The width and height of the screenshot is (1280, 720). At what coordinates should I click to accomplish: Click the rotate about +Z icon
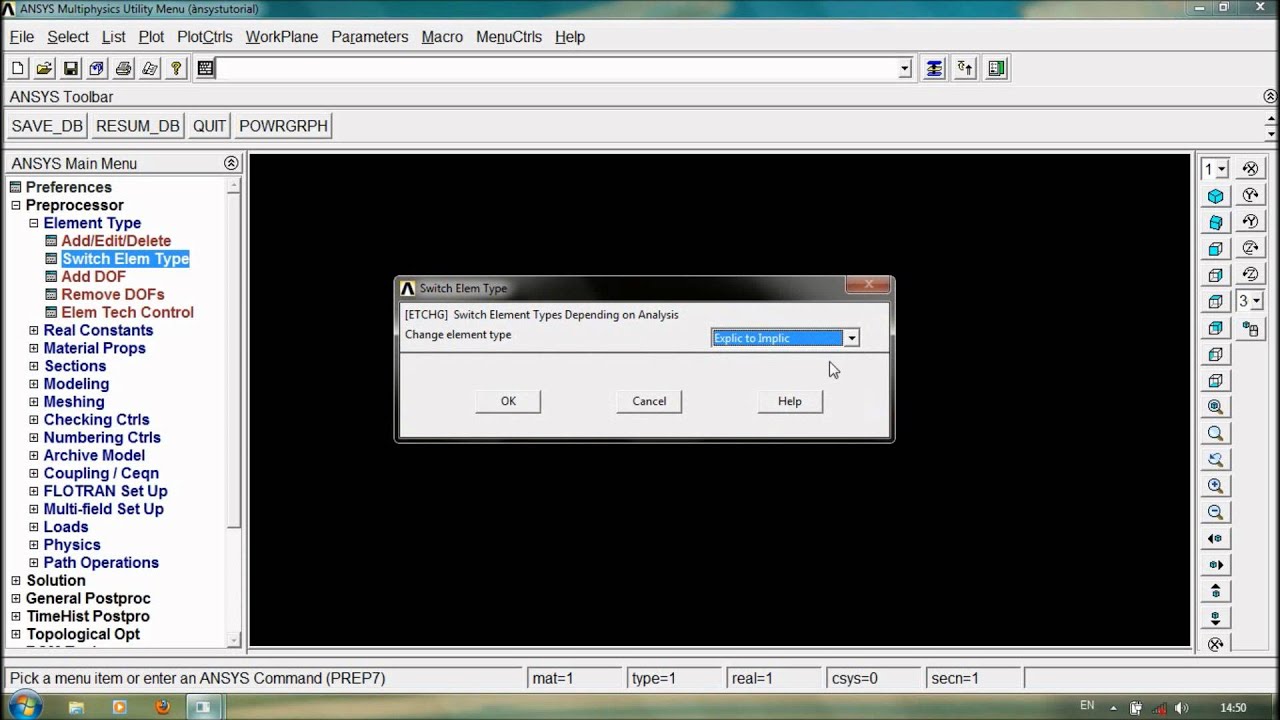tap(1249, 248)
